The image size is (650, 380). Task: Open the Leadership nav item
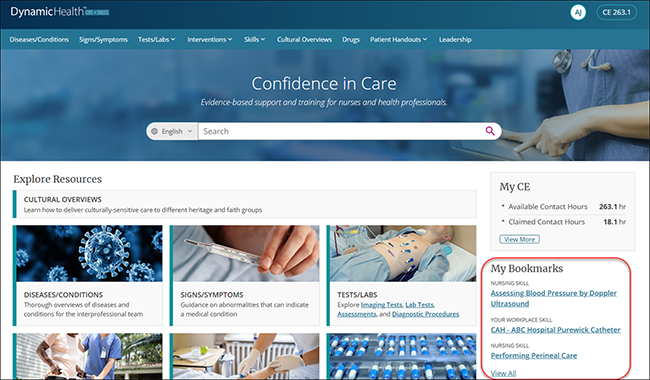(455, 39)
